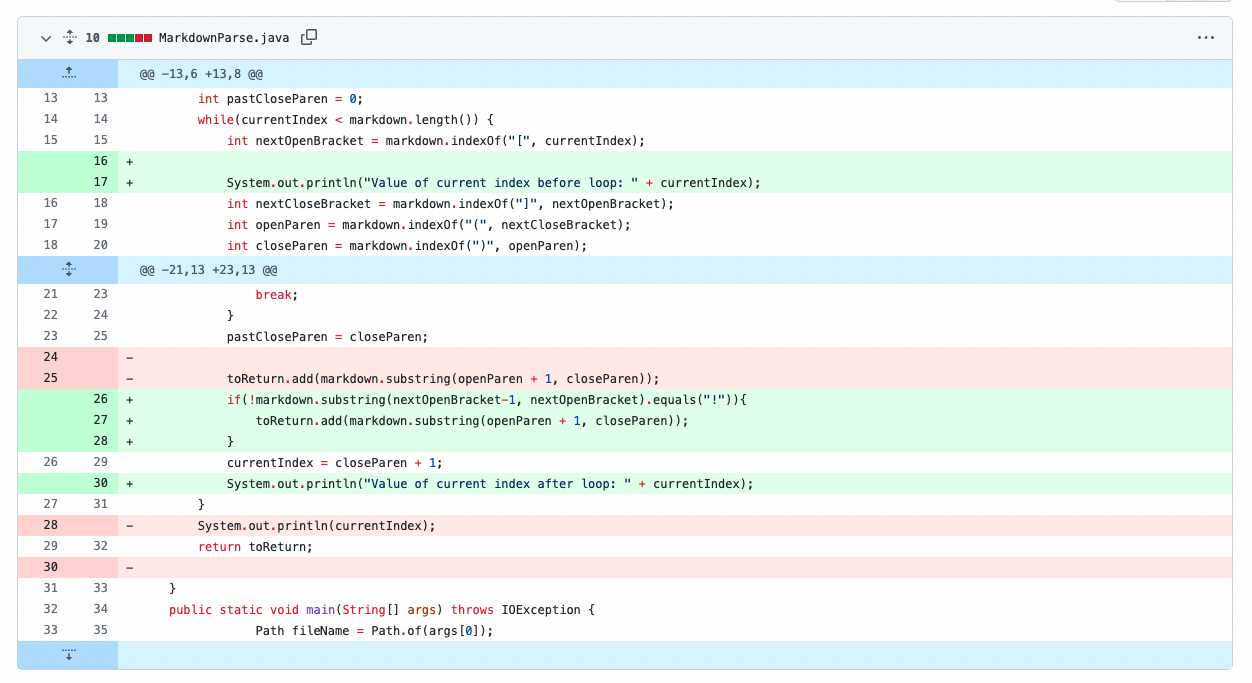This screenshot has width=1252, height=683.
Task: Click the plus marker on added line 16
Action: 130,162
